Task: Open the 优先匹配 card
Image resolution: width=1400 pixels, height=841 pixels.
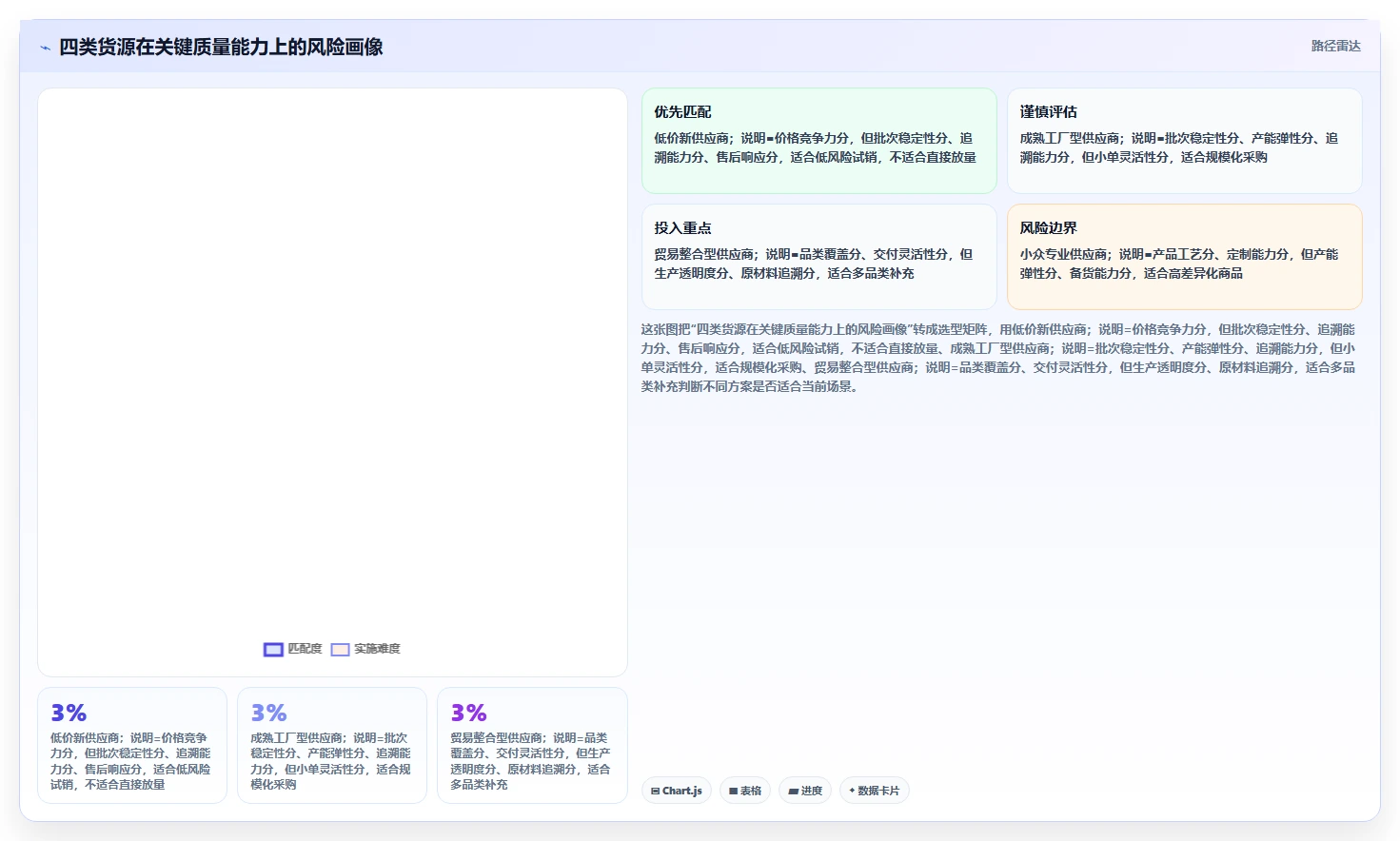Action: (x=818, y=141)
